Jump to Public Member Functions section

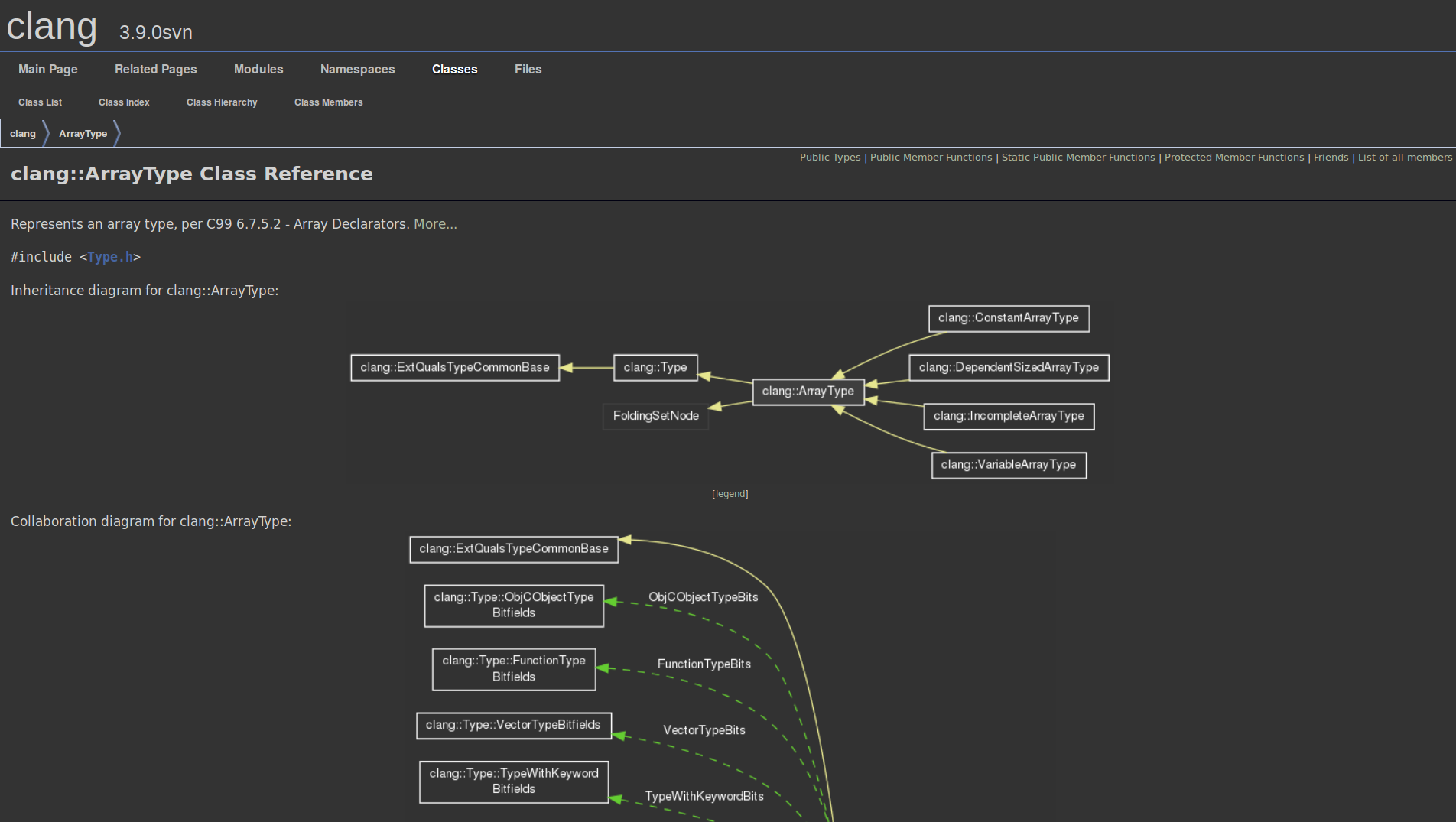point(931,158)
